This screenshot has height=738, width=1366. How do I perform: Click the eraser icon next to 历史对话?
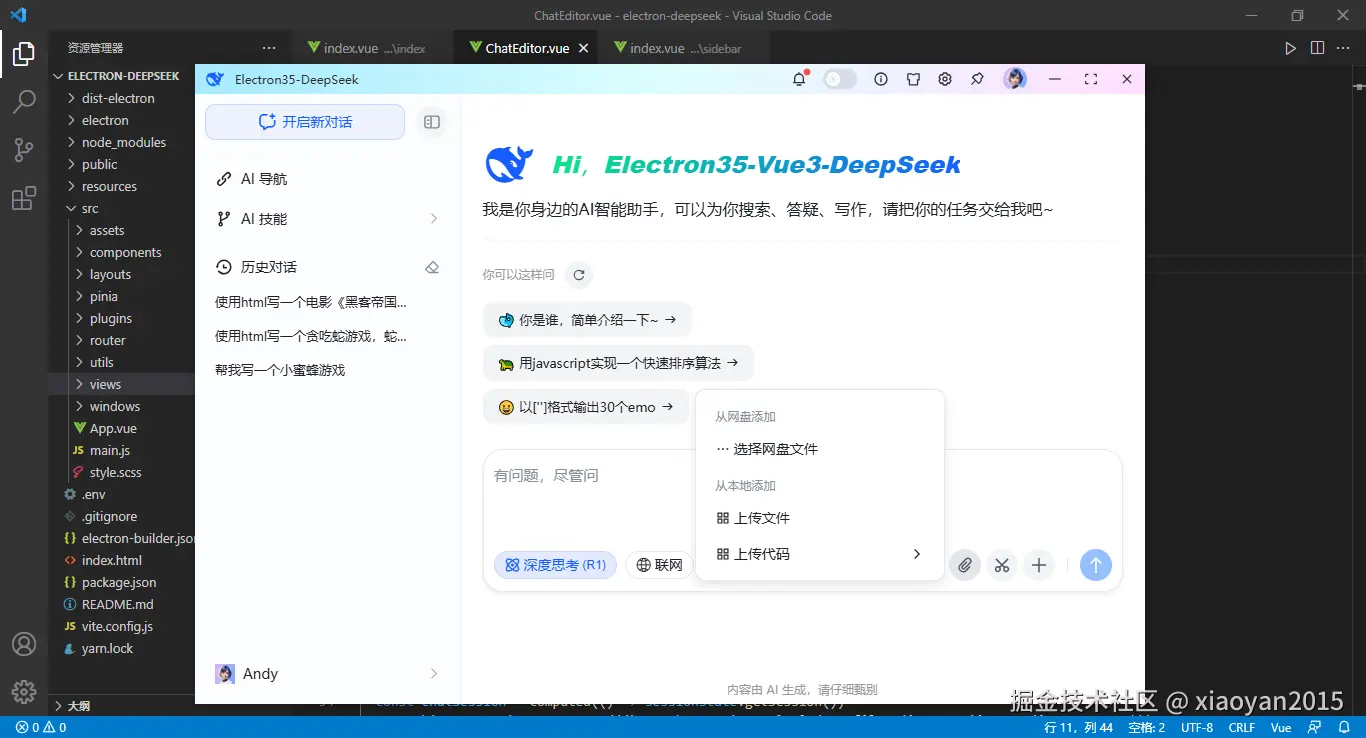tap(432, 267)
